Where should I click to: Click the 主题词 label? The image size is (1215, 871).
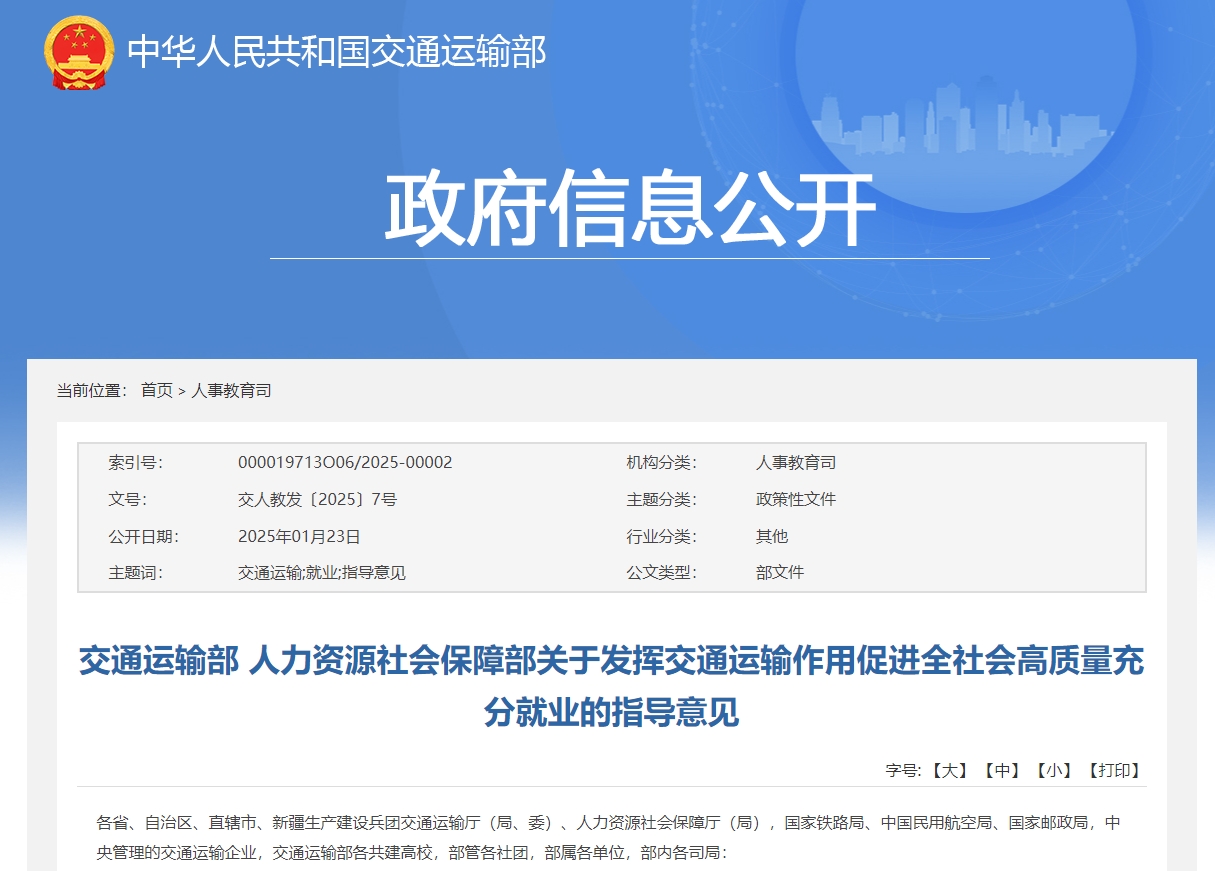click(x=136, y=573)
